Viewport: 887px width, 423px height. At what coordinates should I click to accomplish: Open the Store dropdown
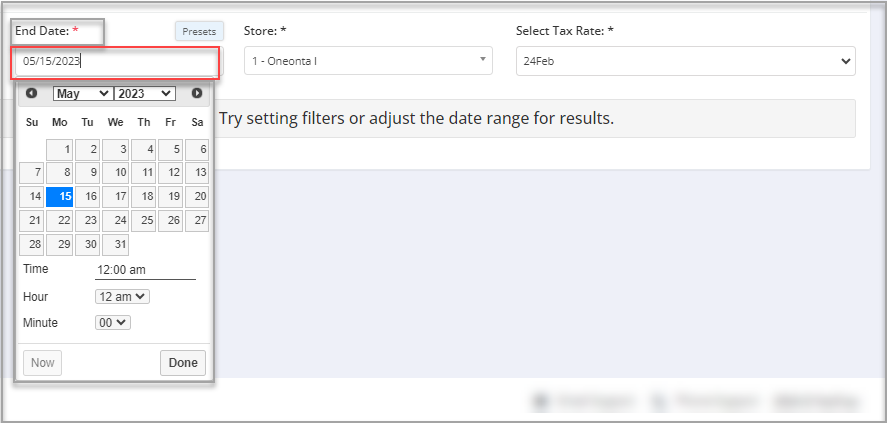[x=369, y=61]
